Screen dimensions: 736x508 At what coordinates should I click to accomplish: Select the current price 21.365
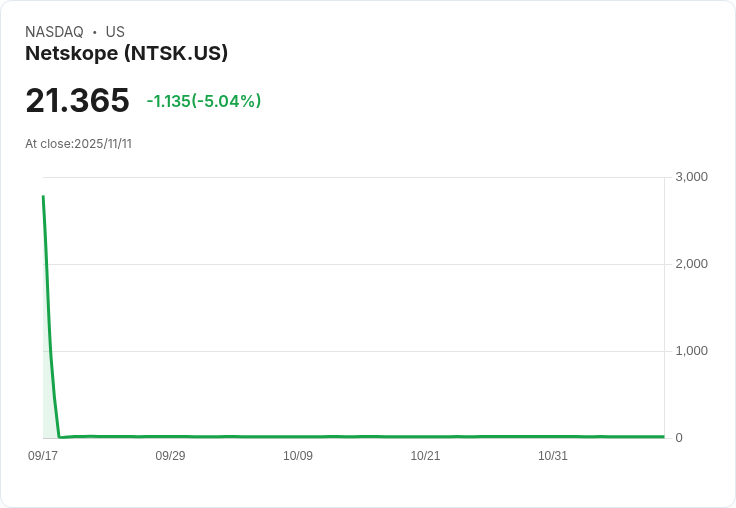pos(77,100)
